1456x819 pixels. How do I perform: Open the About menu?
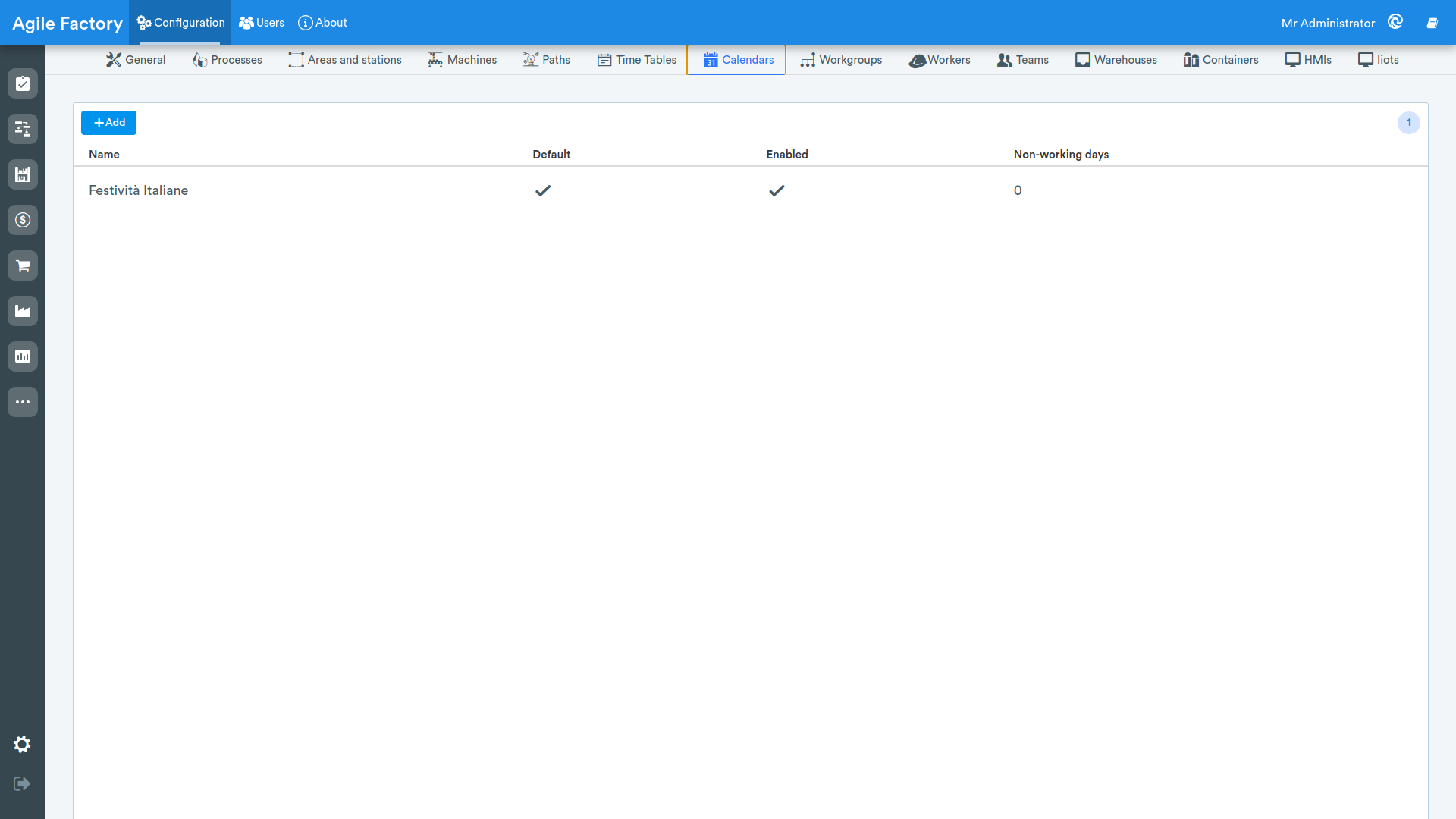[x=323, y=23]
